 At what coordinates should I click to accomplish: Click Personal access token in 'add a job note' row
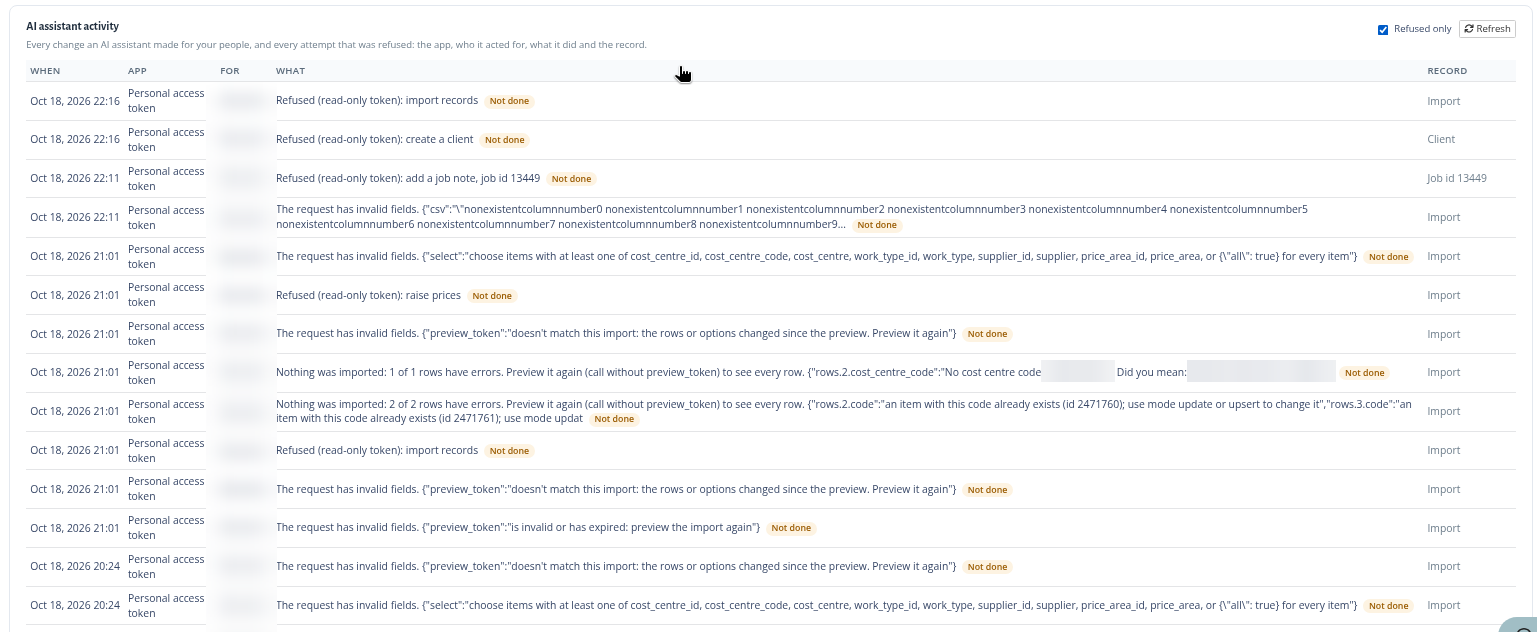pyautogui.click(x=166, y=179)
